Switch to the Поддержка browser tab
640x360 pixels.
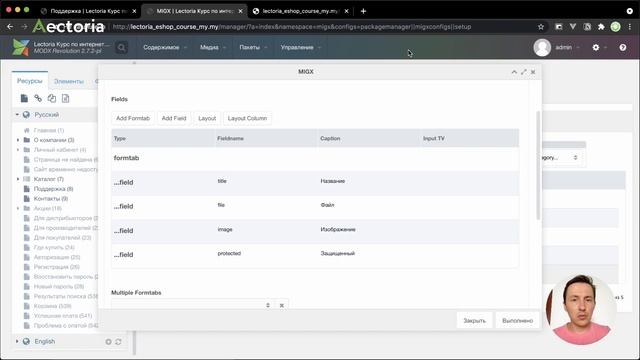tap(89, 11)
